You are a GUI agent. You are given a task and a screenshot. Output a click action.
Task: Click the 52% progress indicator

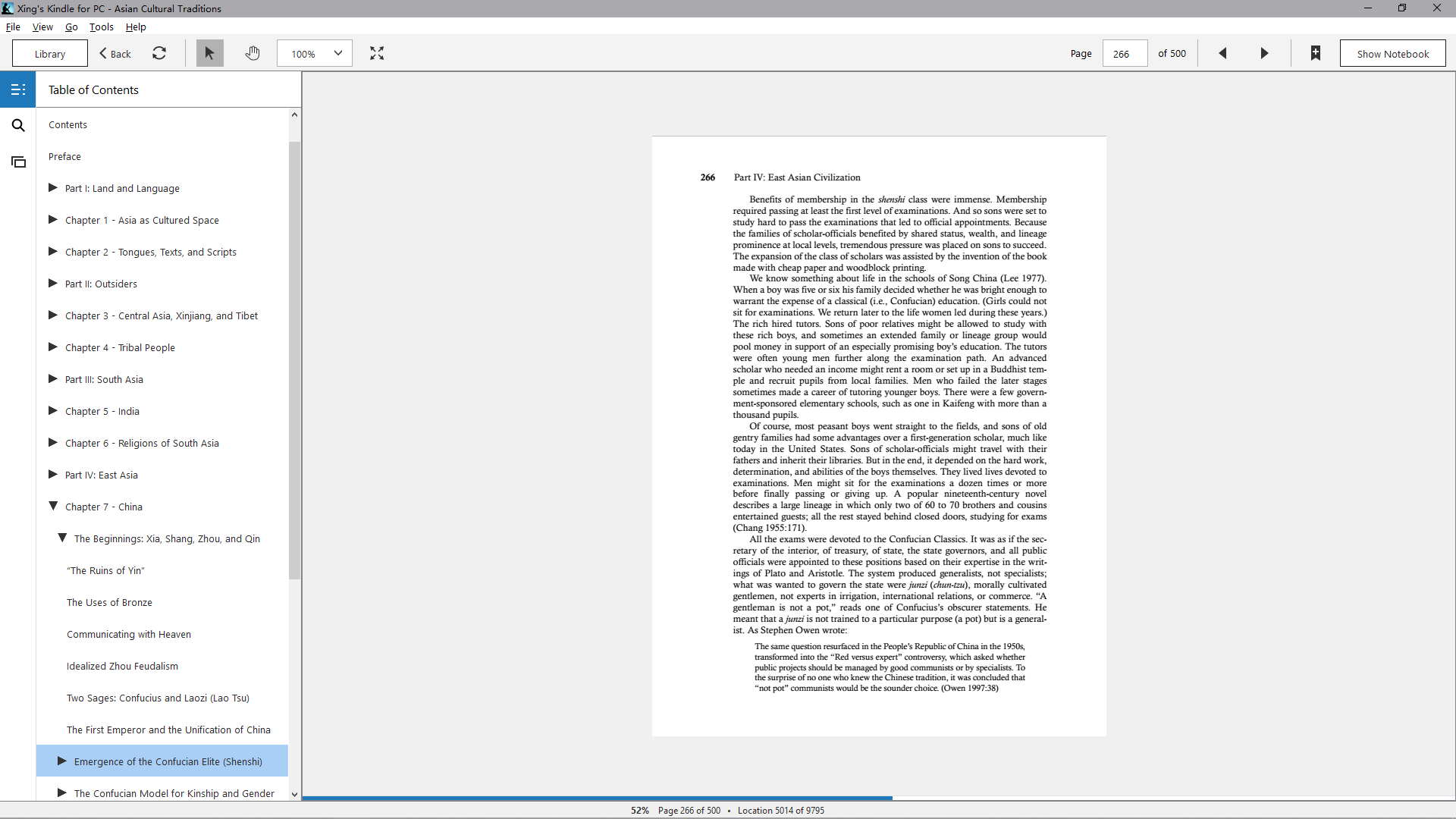point(640,811)
